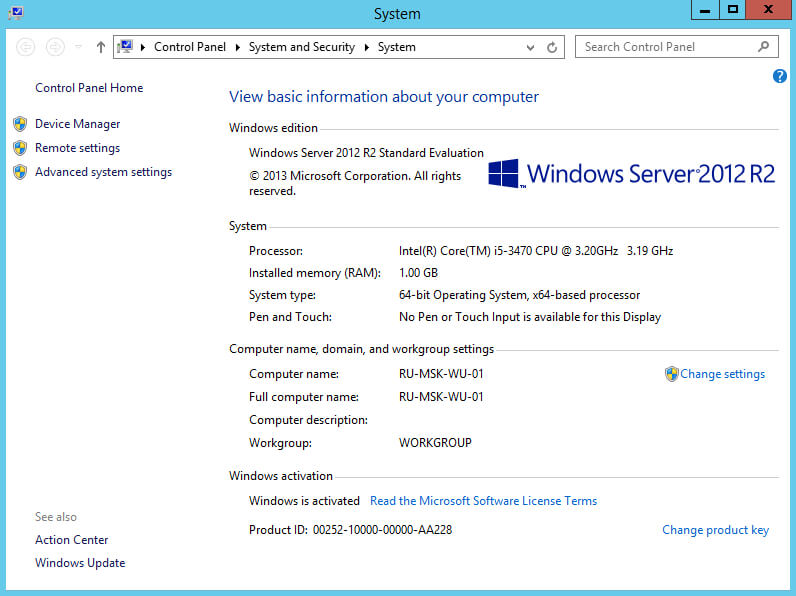Screen dimensions: 796x596
Task: Click the shield icon beside Change settings
Action: pyautogui.click(x=672, y=374)
